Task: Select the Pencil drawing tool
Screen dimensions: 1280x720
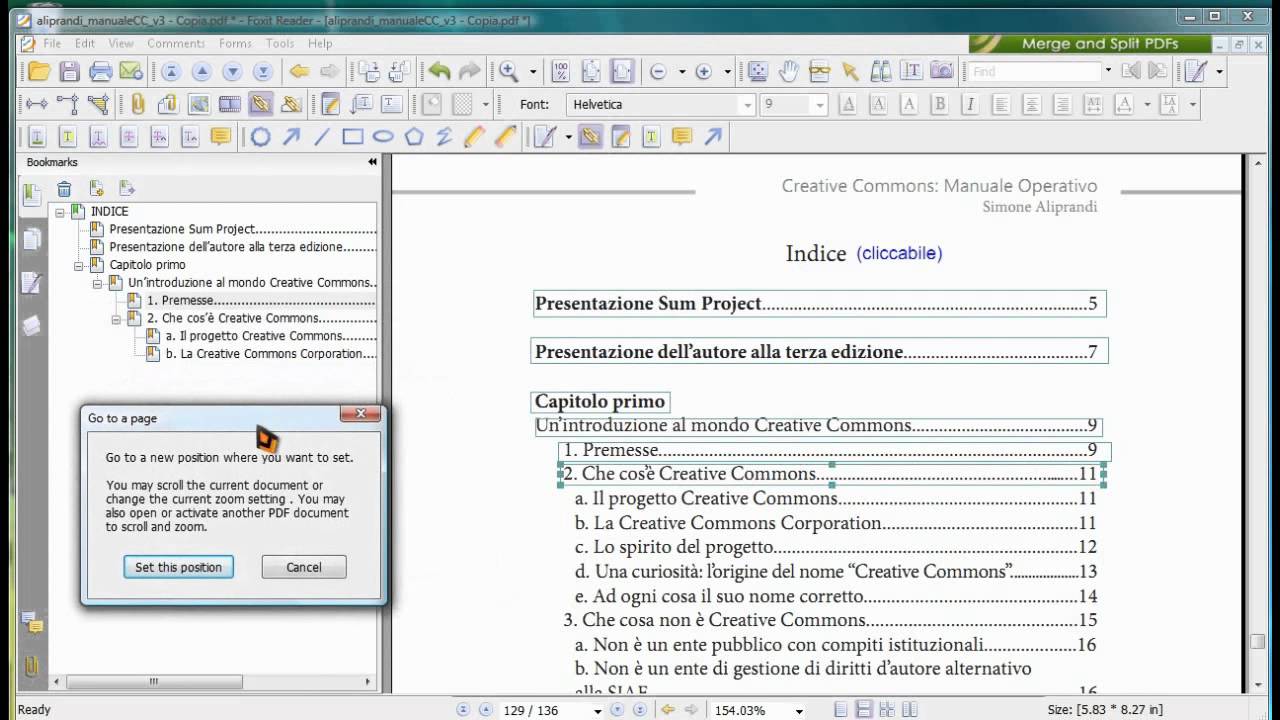Action: [x=475, y=137]
